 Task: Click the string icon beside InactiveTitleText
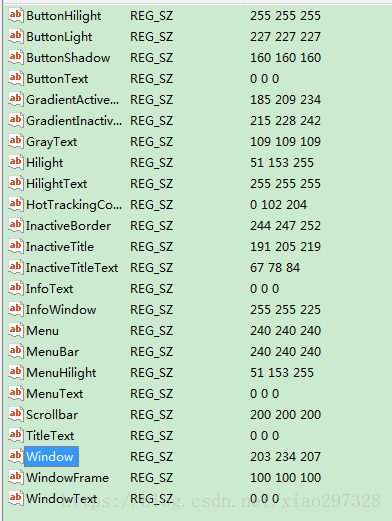coord(16,267)
